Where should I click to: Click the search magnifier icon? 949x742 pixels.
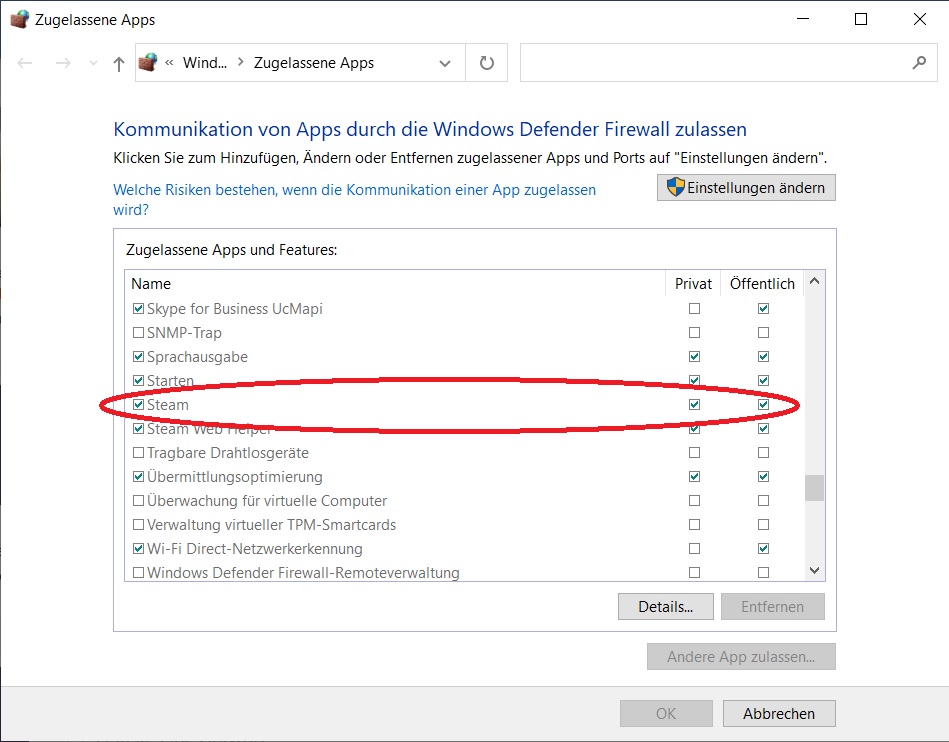tap(919, 62)
